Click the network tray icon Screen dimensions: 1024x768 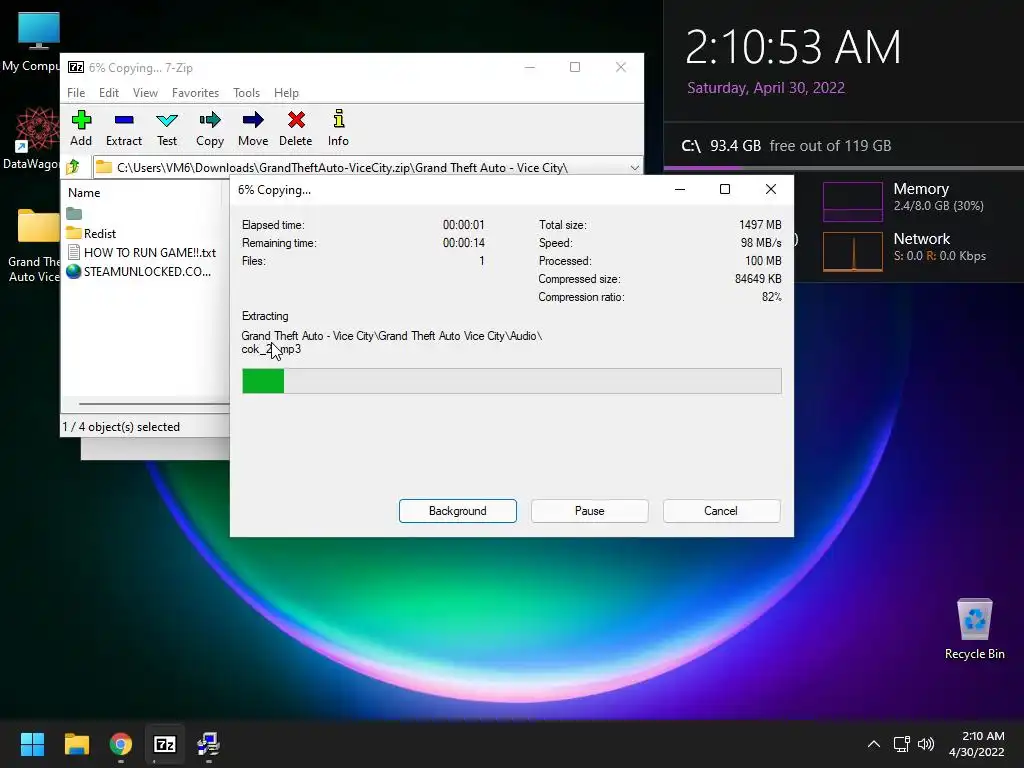(902, 744)
